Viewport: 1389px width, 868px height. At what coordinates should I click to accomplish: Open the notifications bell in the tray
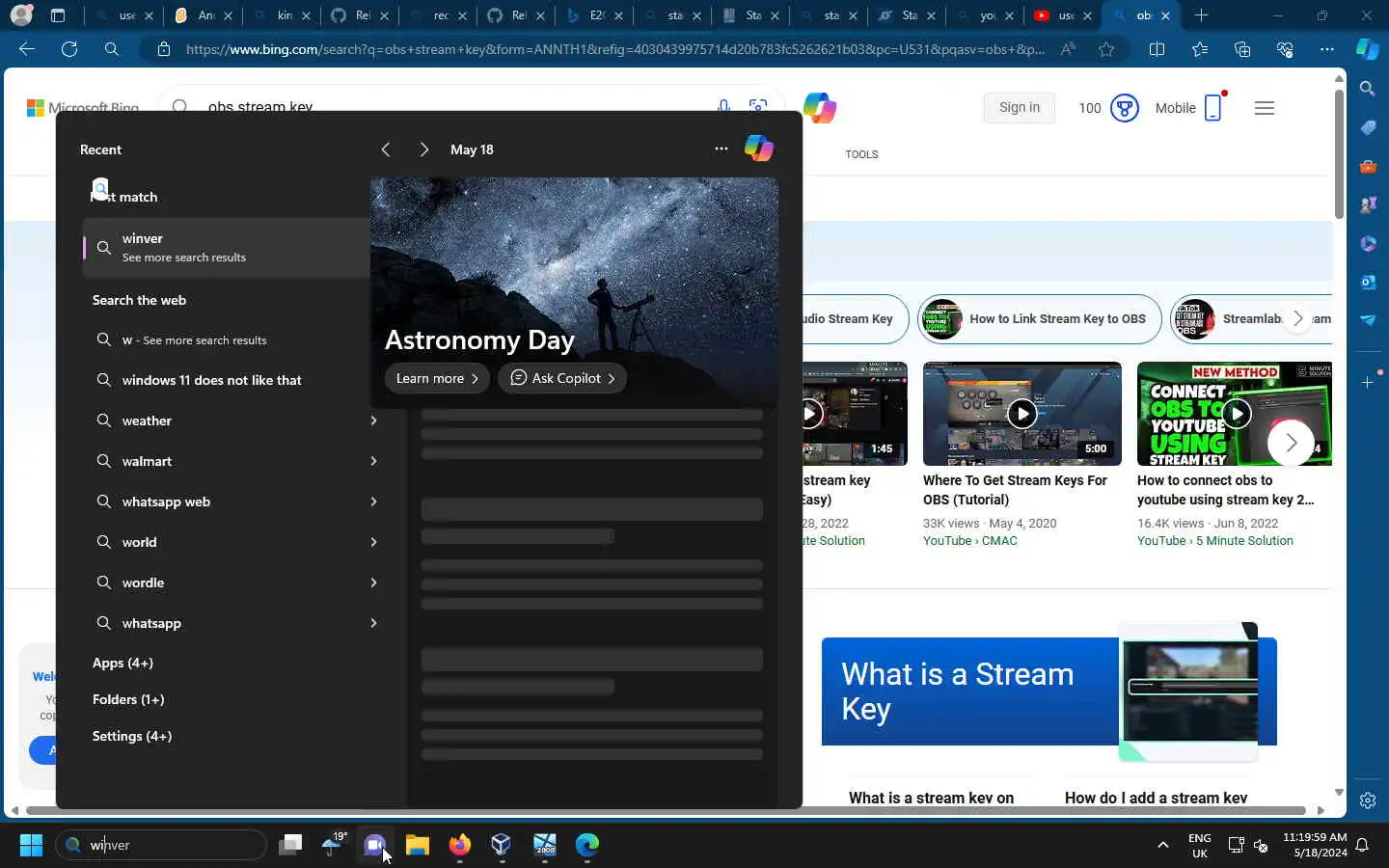[x=1362, y=845]
